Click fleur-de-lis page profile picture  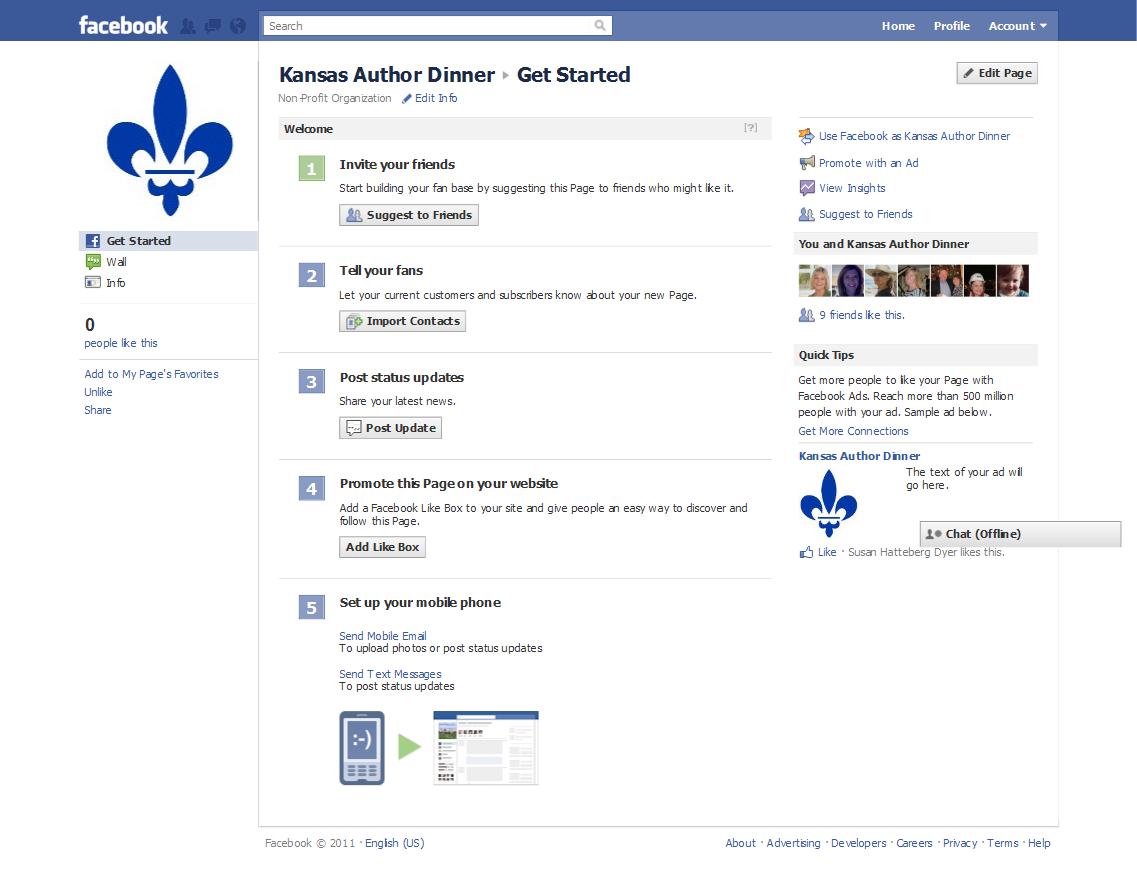(169, 140)
